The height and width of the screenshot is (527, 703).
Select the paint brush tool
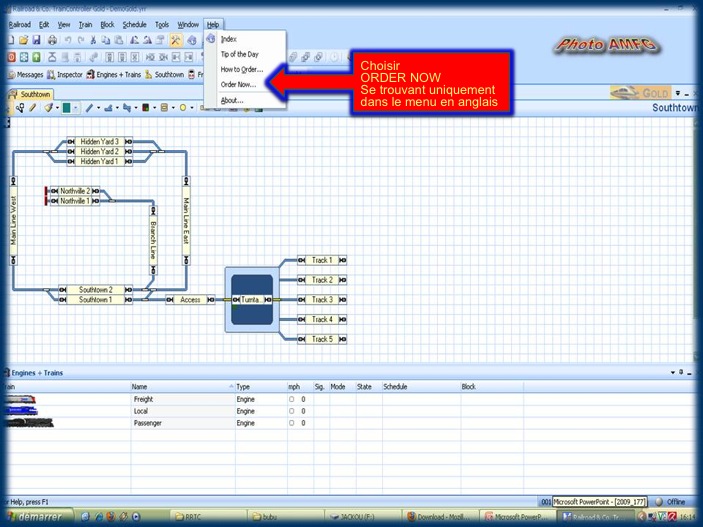pos(48,108)
